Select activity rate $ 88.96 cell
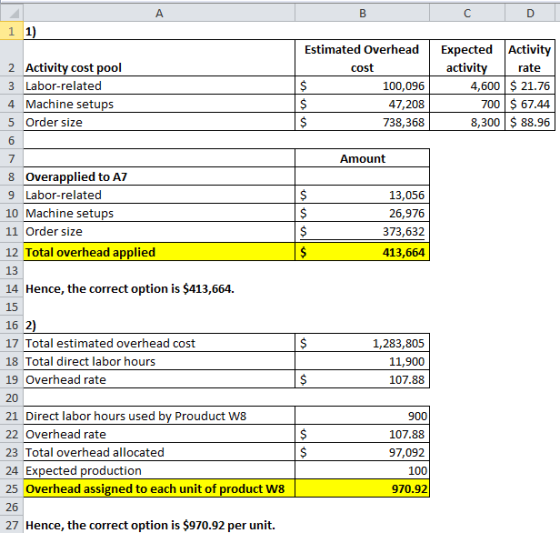Image resolution: width=560 pixels, height=533 pixels. [x=530, y=122]
